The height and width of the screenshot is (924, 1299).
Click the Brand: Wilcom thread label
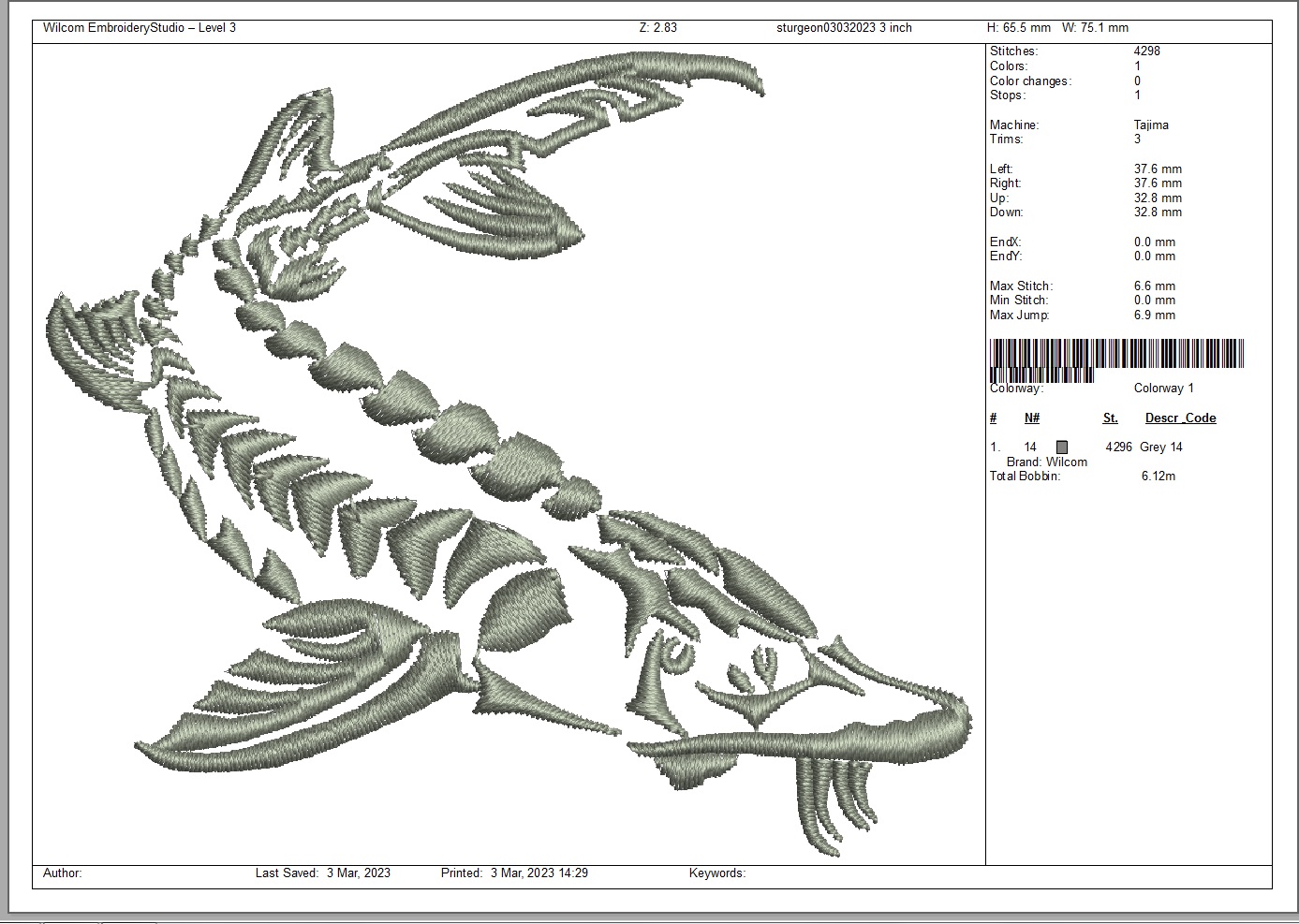coord(1046,462)
